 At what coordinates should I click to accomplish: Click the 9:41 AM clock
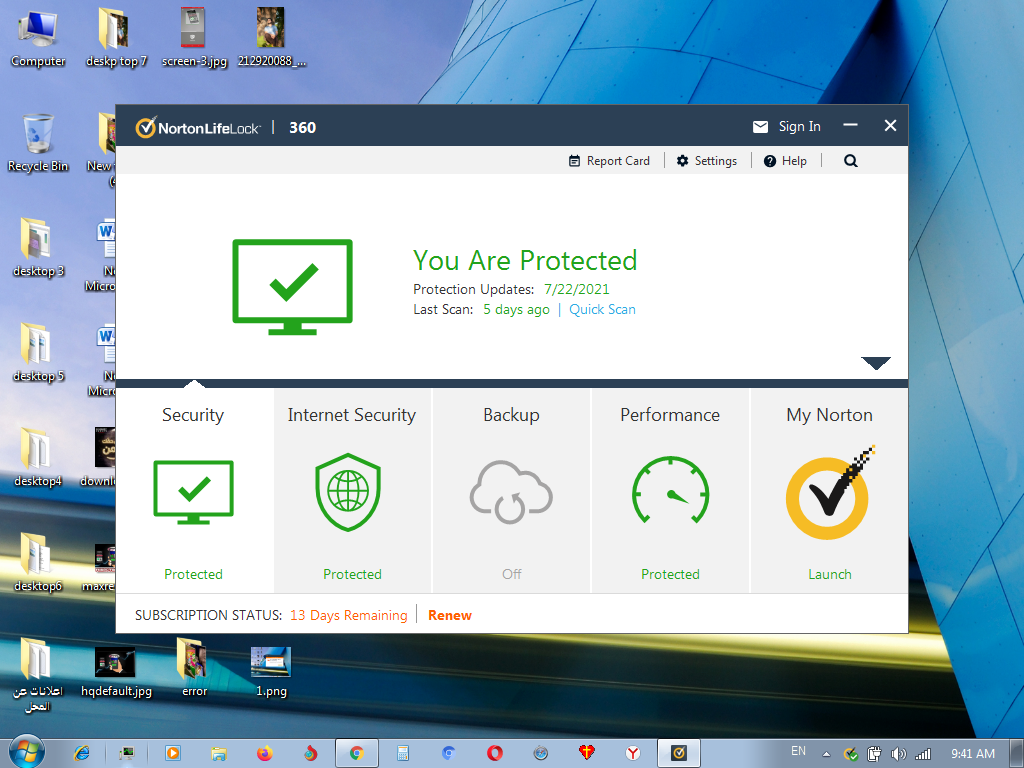(x=972, y=754)
